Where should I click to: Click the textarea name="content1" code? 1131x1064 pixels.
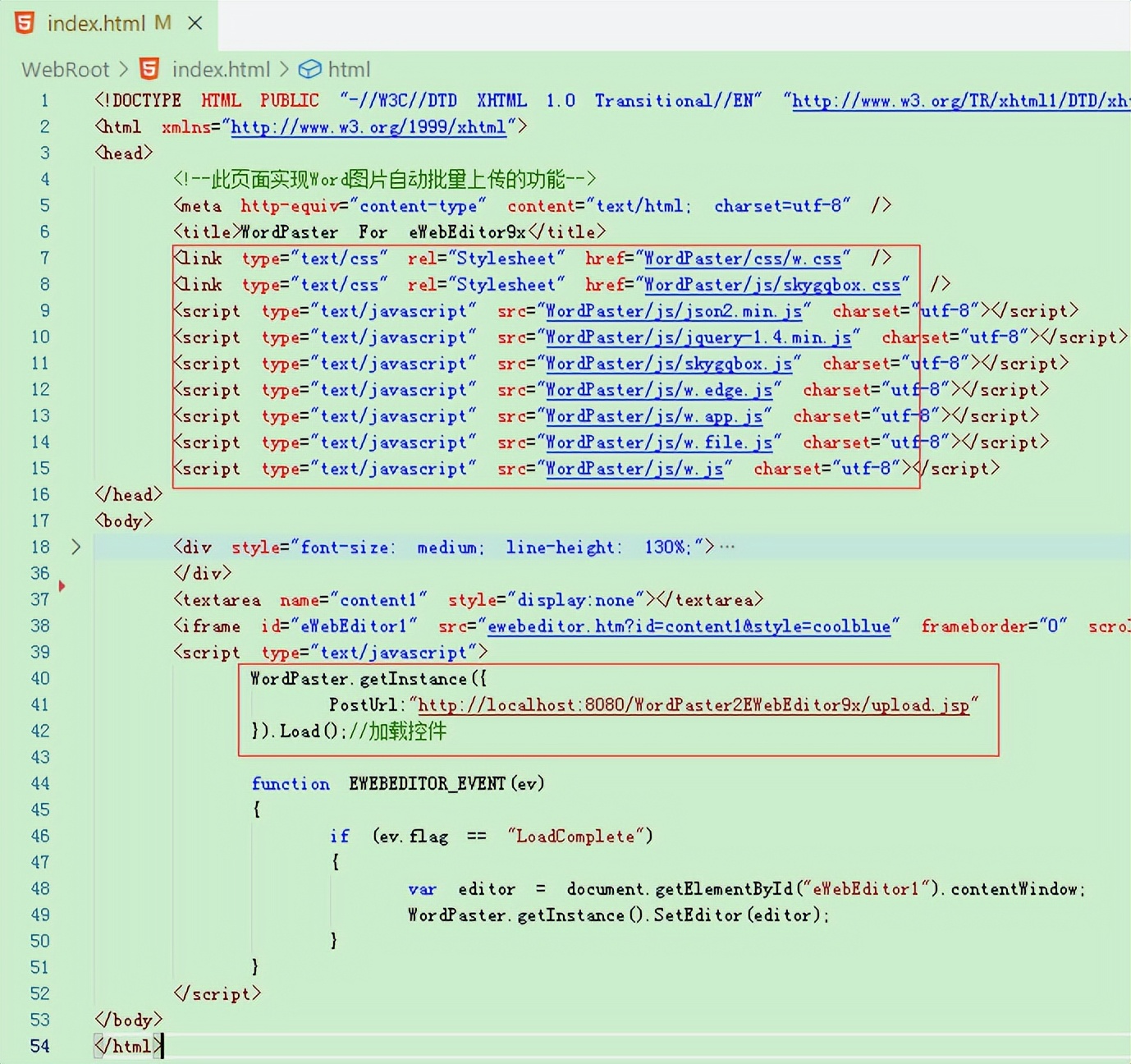(469, 600)
